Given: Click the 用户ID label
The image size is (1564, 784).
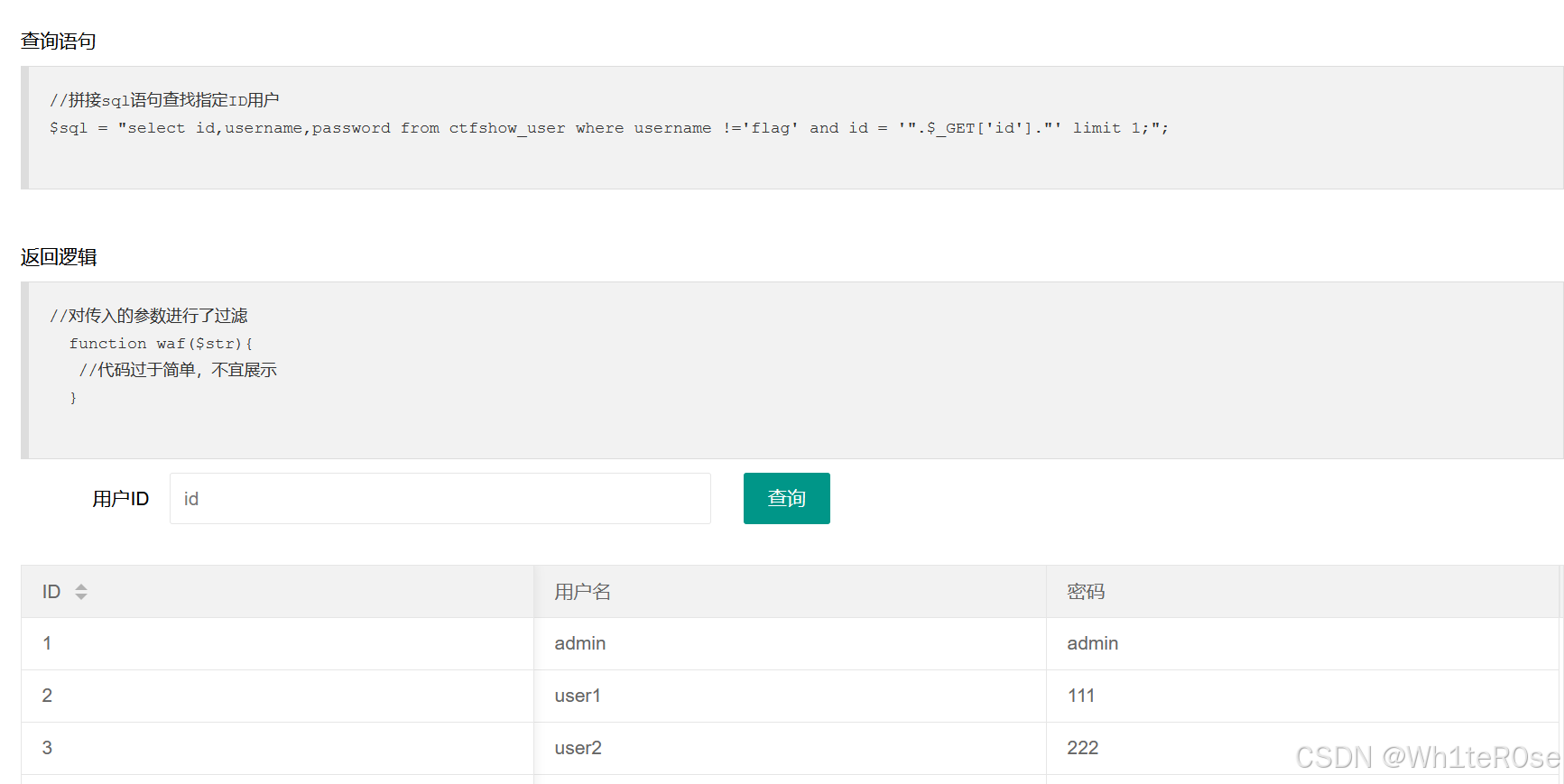Looking at the screenshot, I should click(x=120, y=499).
